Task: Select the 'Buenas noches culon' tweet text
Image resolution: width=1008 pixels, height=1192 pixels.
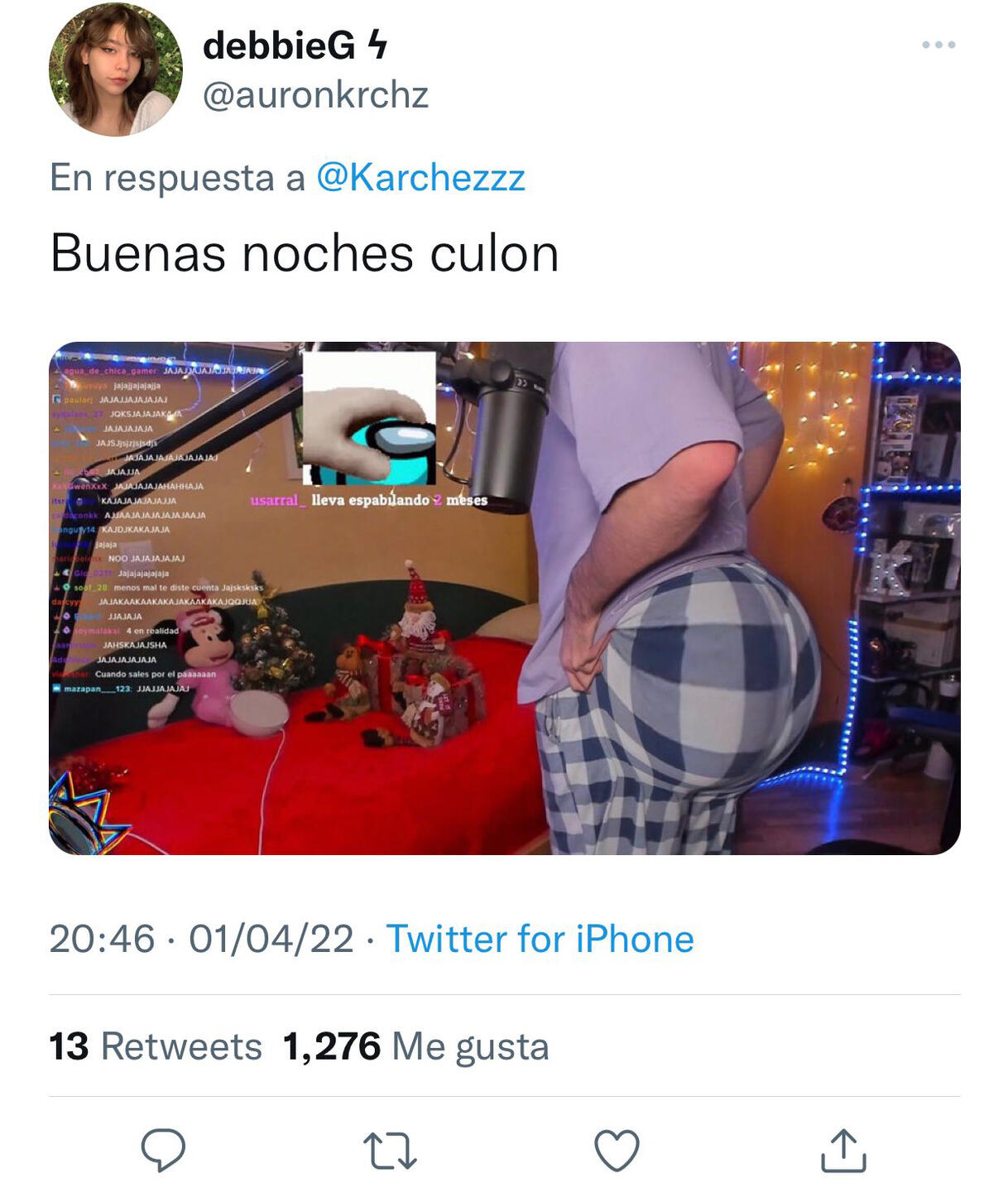Action: [305, 252]
